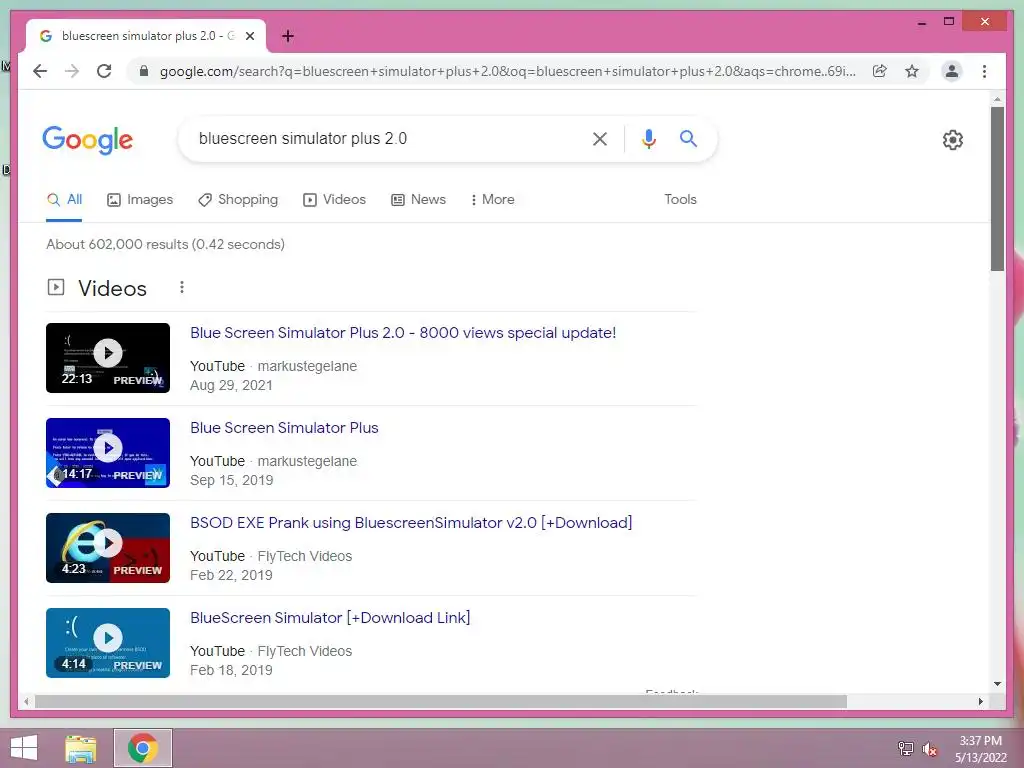This screenshot has height=768, width=1024.
Task: Open Chrome profile avatar menu
Action: point(952,71)
